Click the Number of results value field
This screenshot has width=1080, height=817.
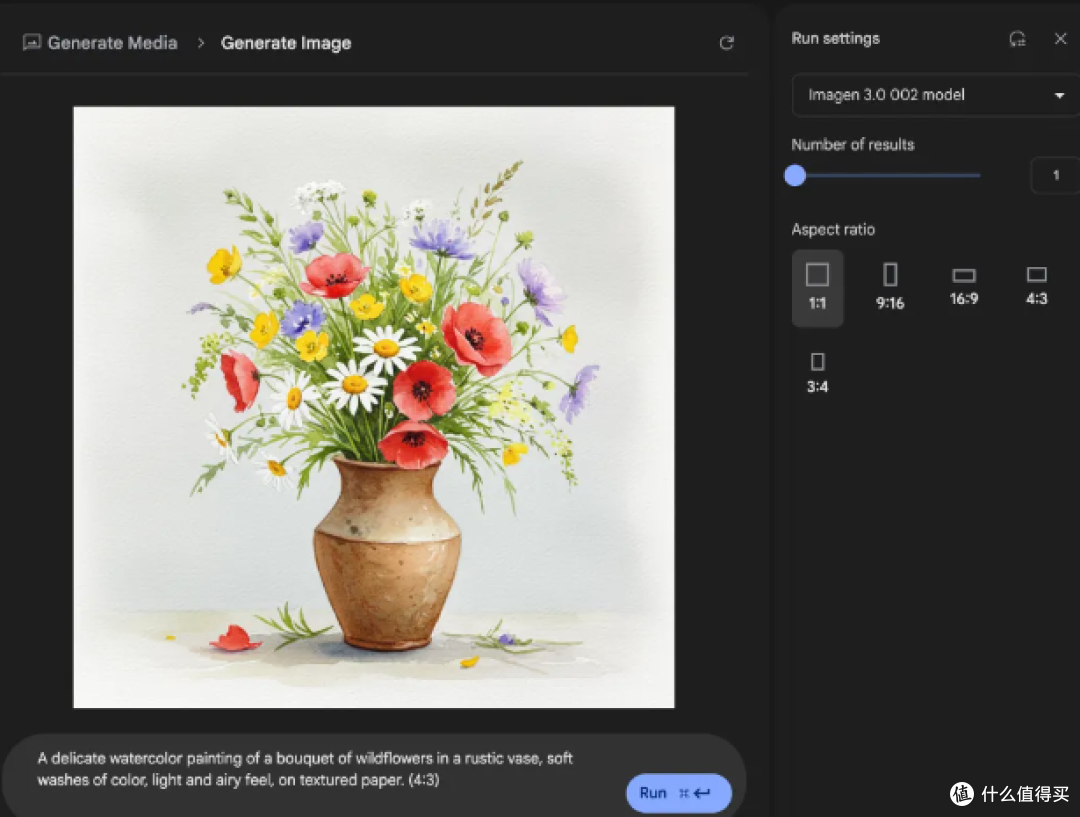[x=1055, y=175]
